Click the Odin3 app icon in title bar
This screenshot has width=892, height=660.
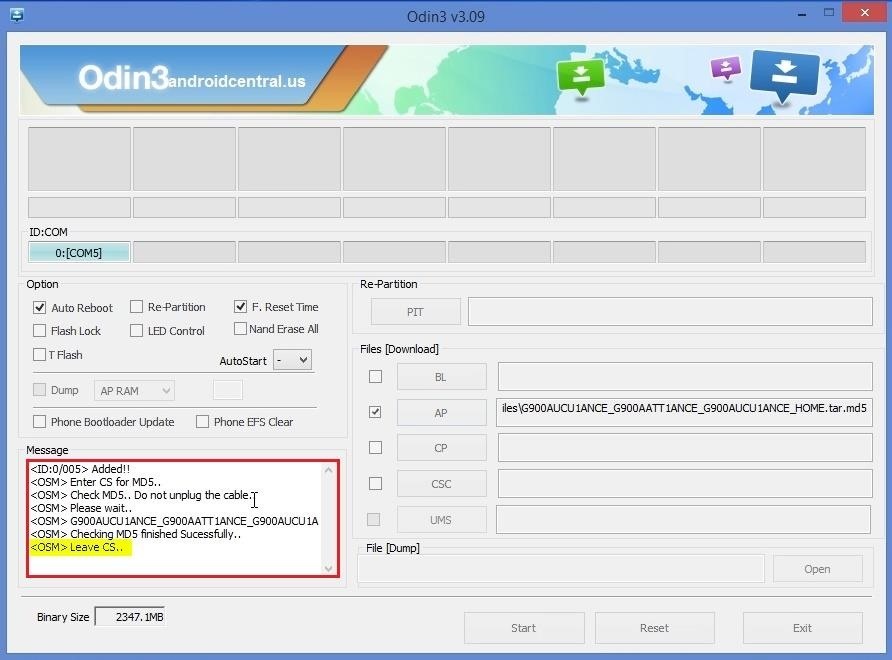click(x=16, y=15)
